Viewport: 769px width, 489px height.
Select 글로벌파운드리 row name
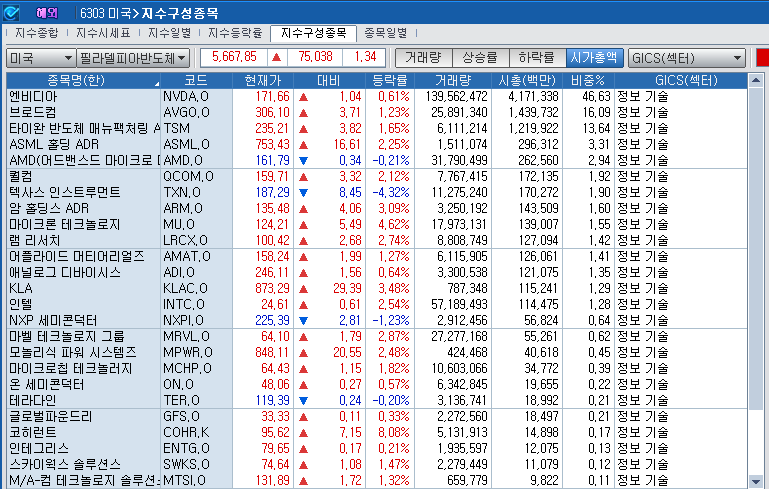(x=51, y=416)
